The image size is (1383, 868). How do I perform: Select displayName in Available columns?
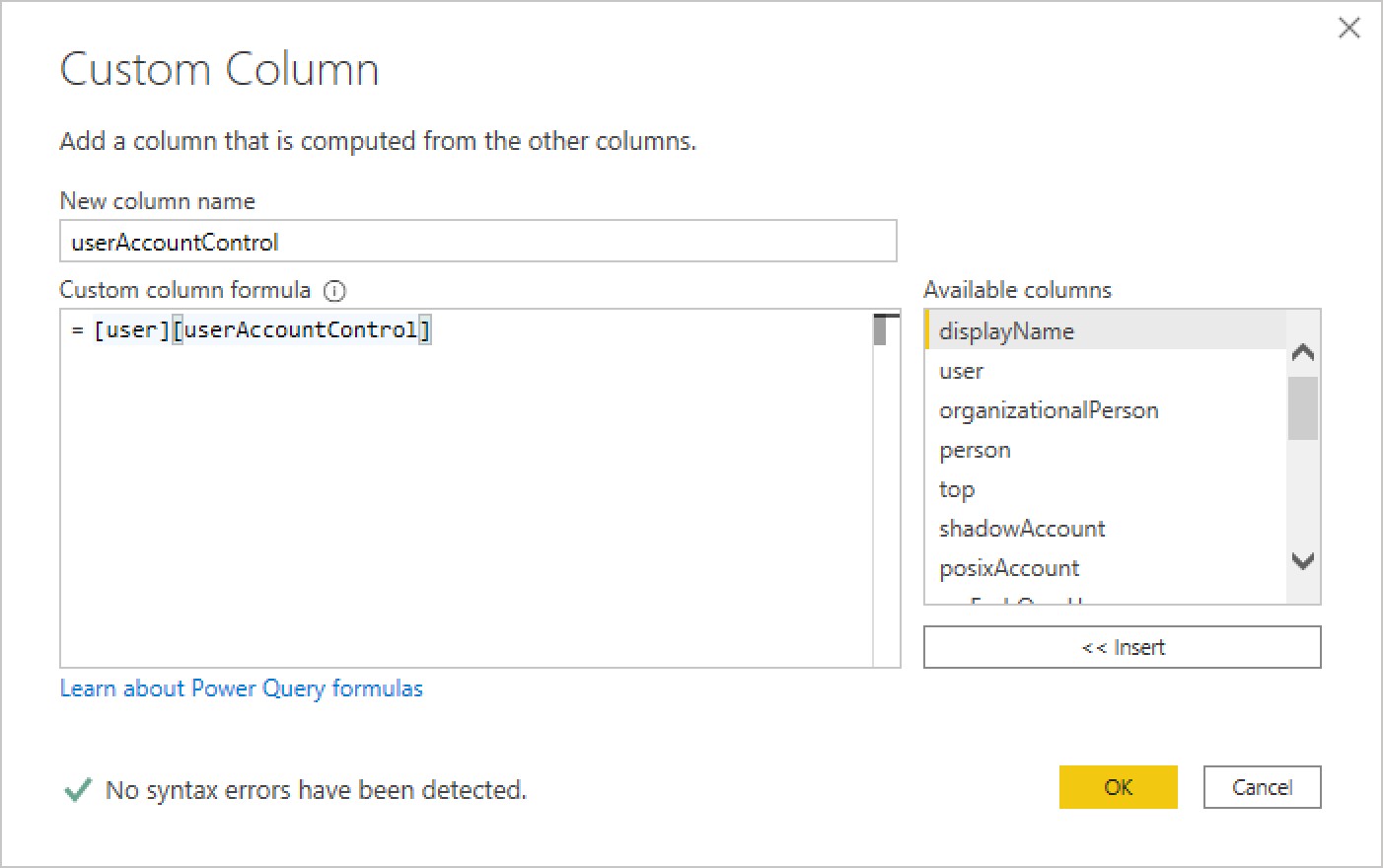click(x=1105, y=330)
